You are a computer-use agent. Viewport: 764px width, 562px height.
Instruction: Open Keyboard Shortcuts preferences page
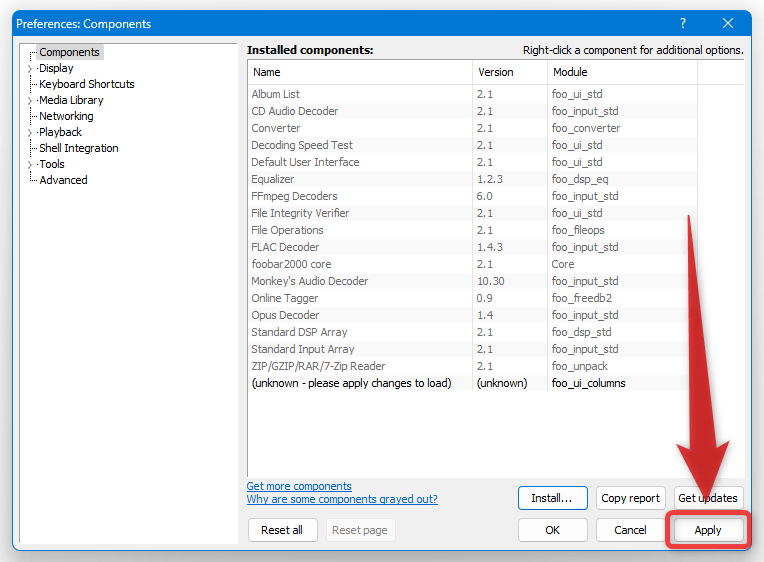(87, 84)
